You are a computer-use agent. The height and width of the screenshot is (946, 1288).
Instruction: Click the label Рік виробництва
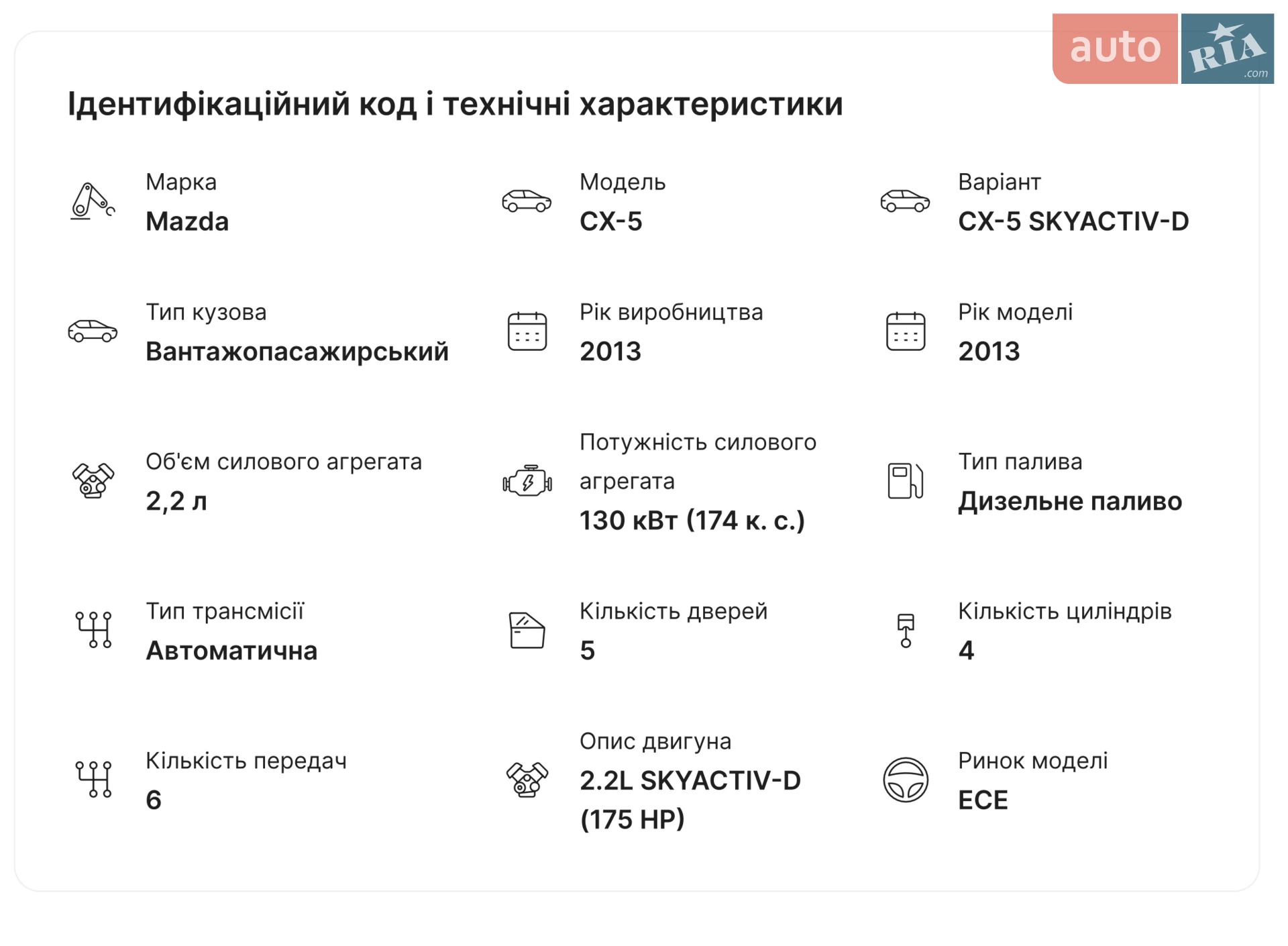click(x=672, y=312)
